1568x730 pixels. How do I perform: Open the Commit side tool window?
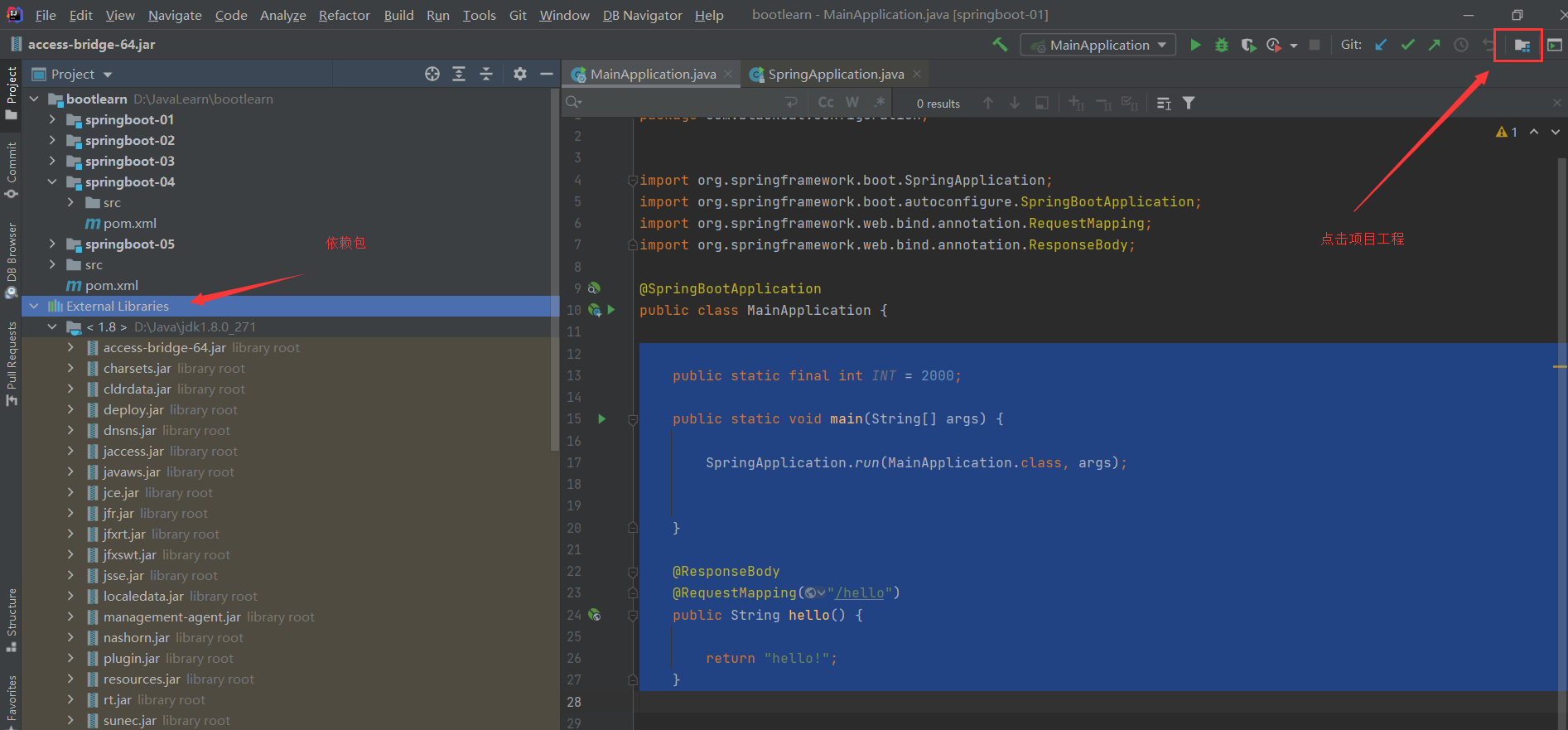pos(12,170)
